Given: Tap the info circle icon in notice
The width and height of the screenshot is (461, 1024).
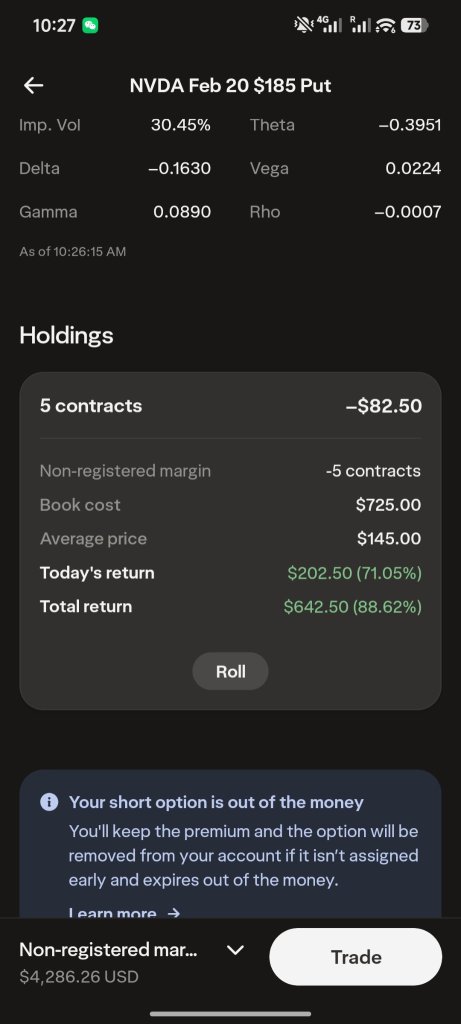Looking at the screenshot, I should click(x=49, y=802).
